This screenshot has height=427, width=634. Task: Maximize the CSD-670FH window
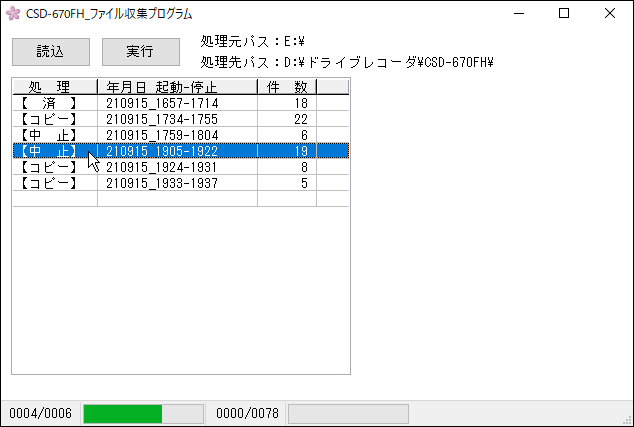pos(564,13)
